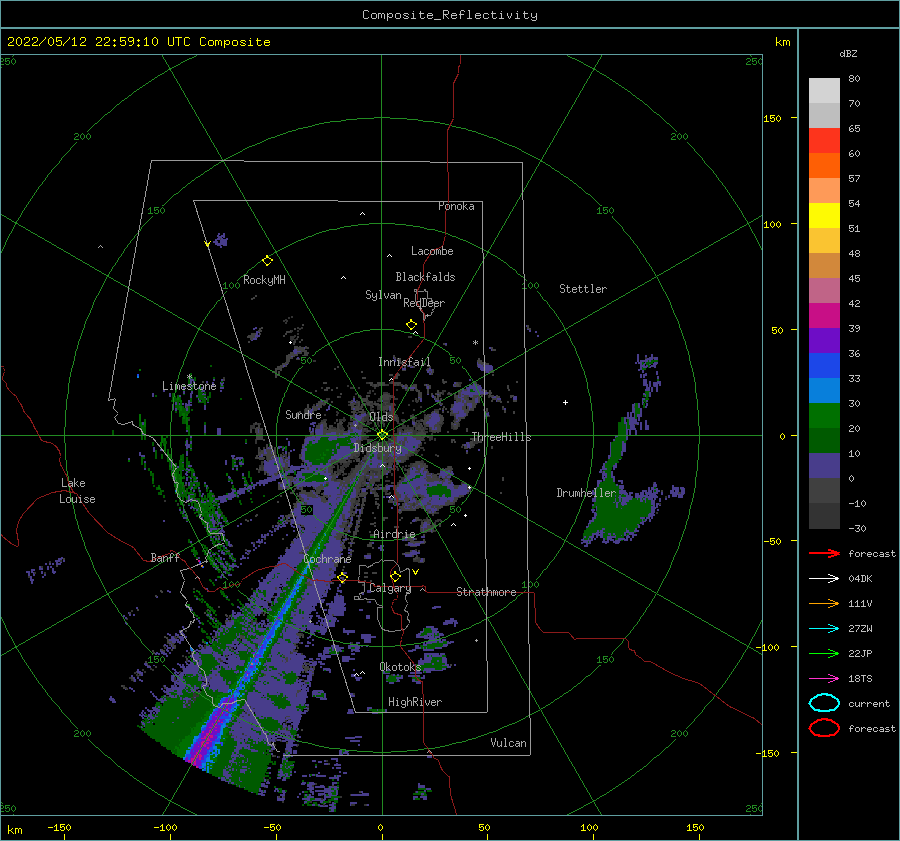Click the 18TS legend text
Viewport: 900px width, 841px height.
point(860,679)
